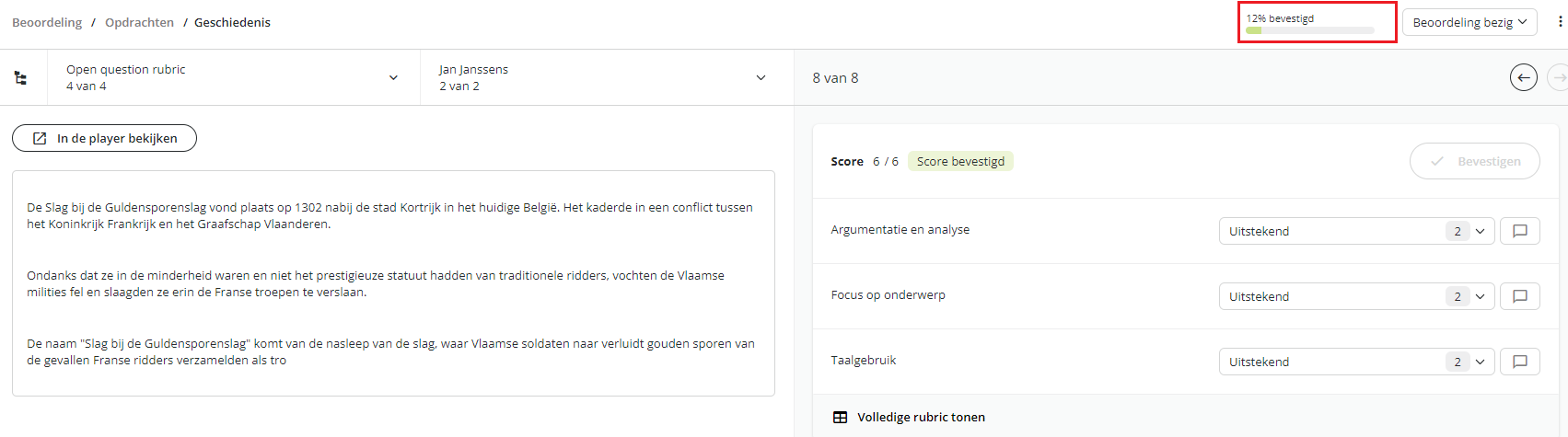Screen dimensions: 1568x437
Task: Go to Opdrachten breadcrumb
Action: coord(139,22)
